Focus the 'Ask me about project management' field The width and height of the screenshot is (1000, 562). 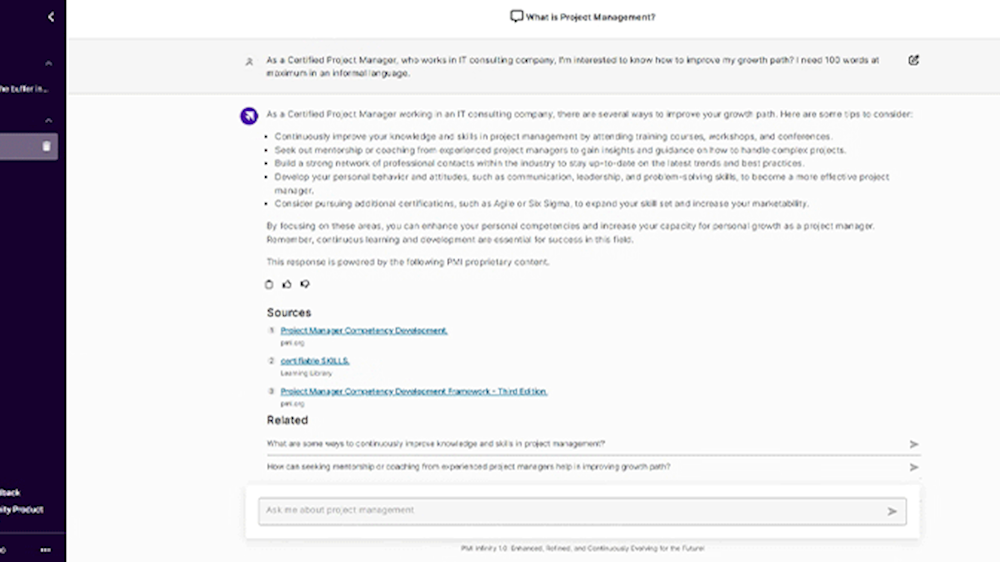570,511
